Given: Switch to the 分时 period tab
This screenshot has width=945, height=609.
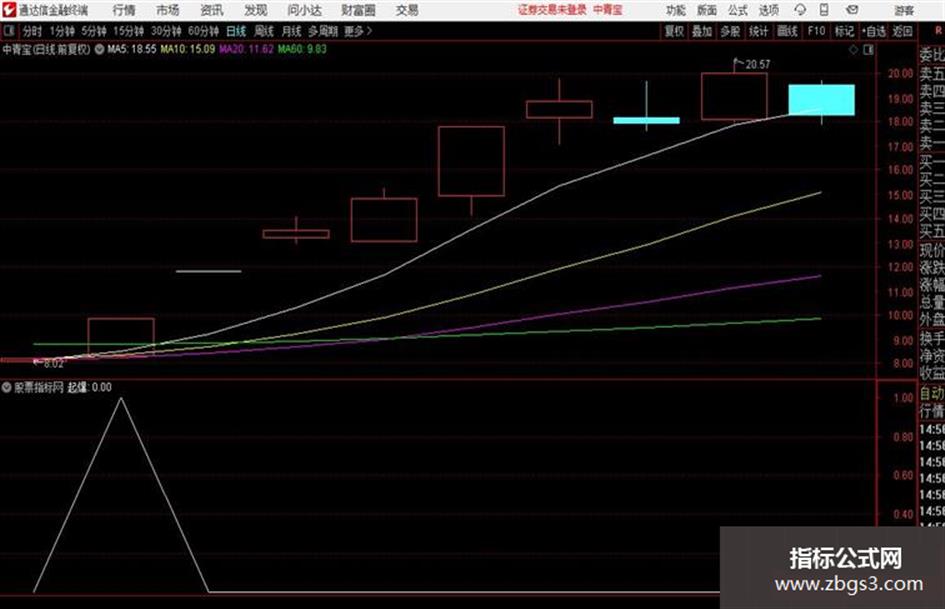Looking at the screenshot, I should tap(32, 31).
